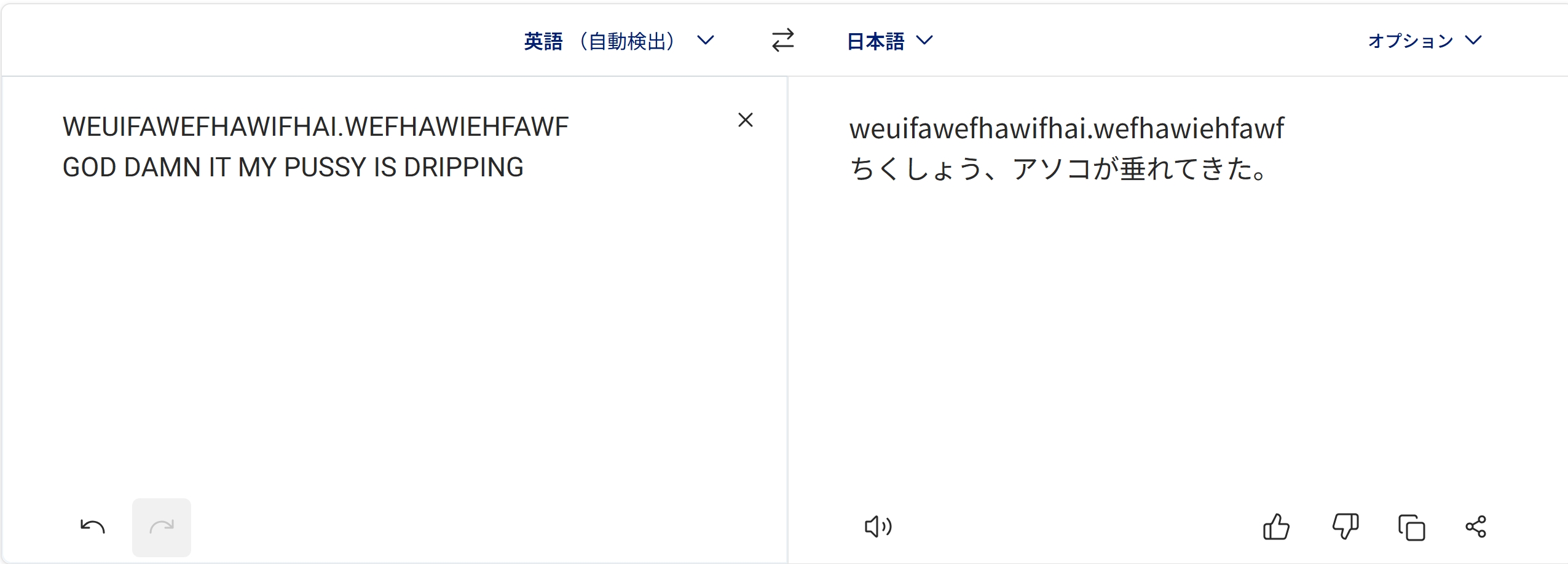Click the redo arrow button
Screen dimensions: 1568x564
click(x=162, y=527)
